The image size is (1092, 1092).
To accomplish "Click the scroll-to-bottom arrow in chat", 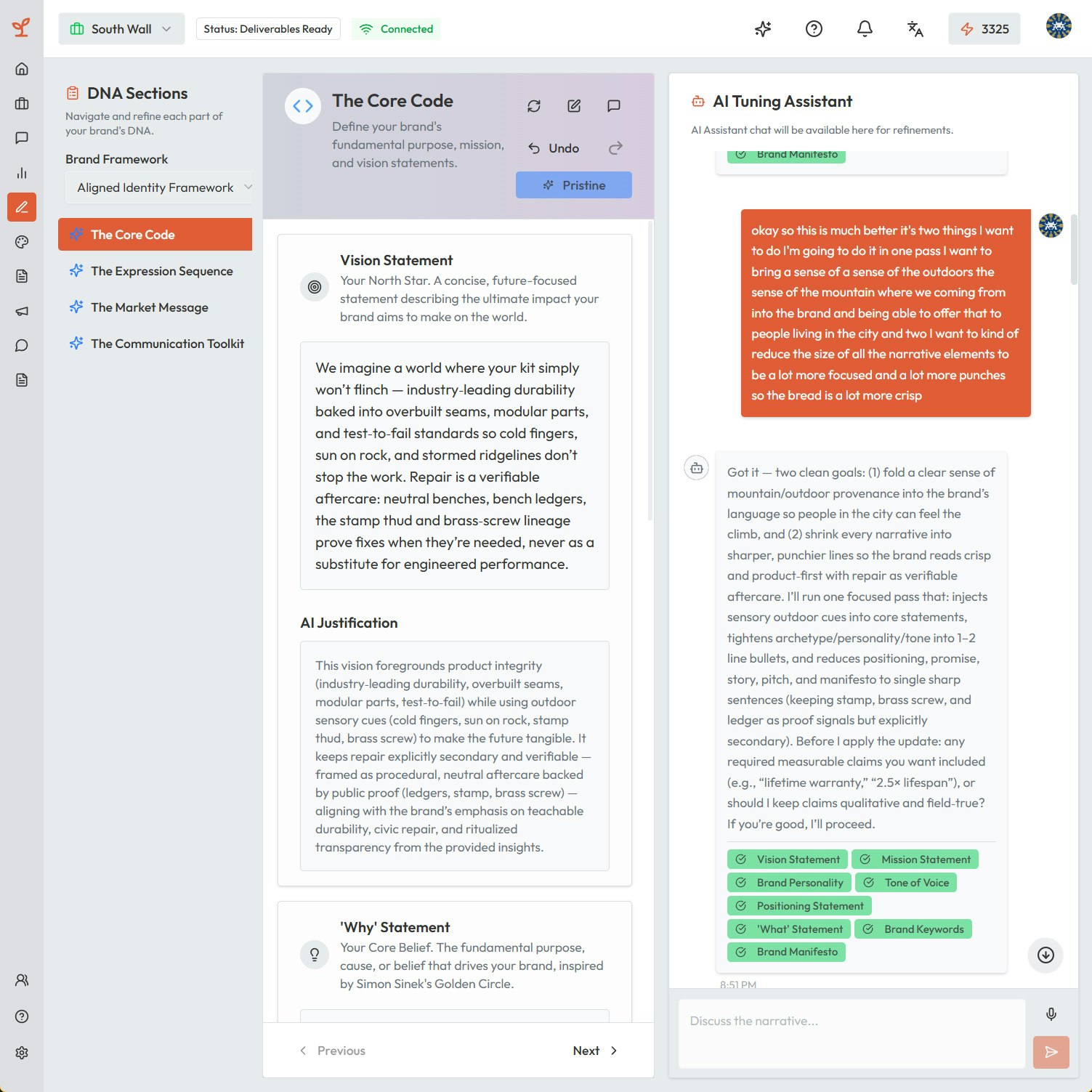I will coord(1046,955).
